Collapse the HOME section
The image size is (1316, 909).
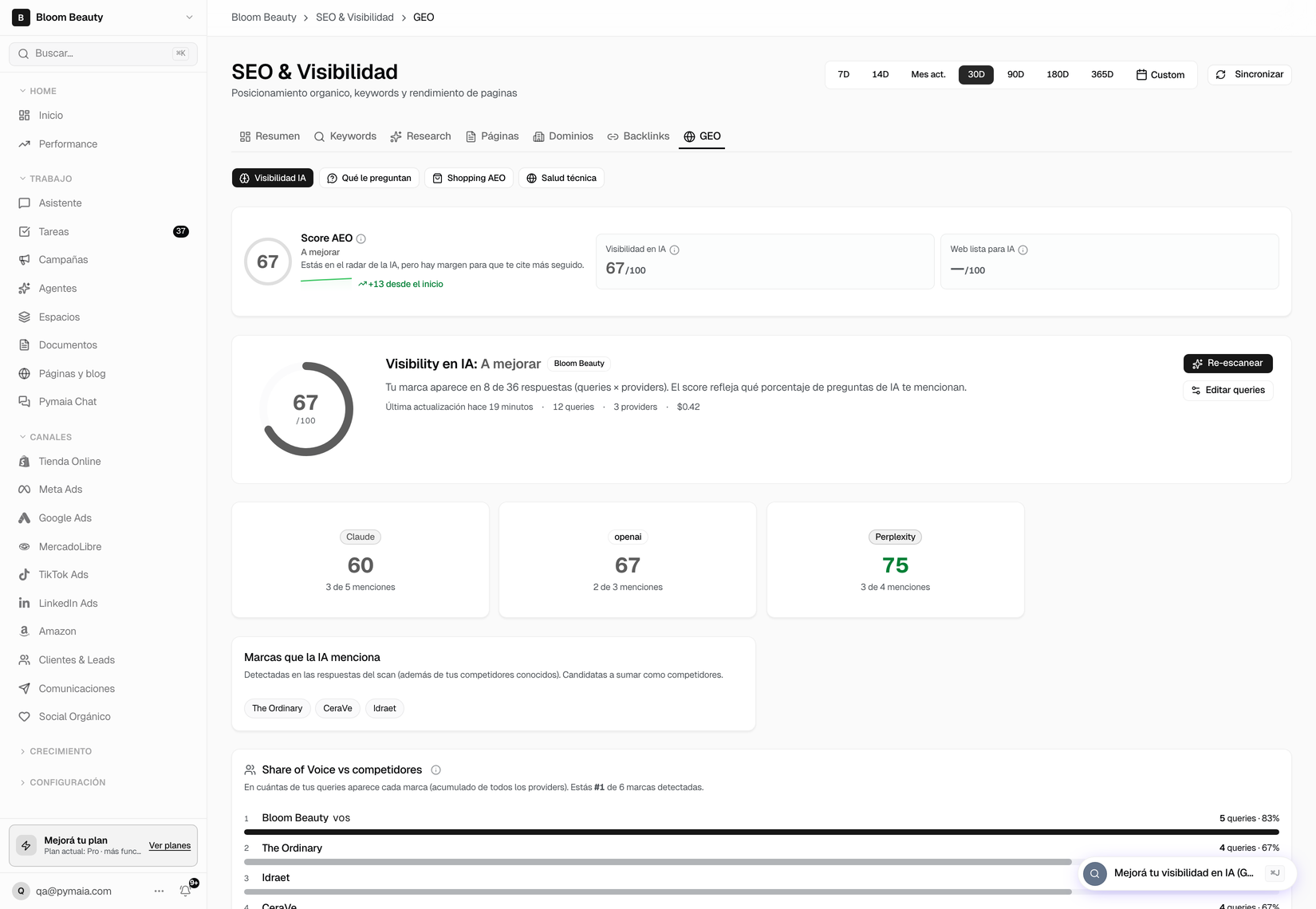tap(37, 91)
